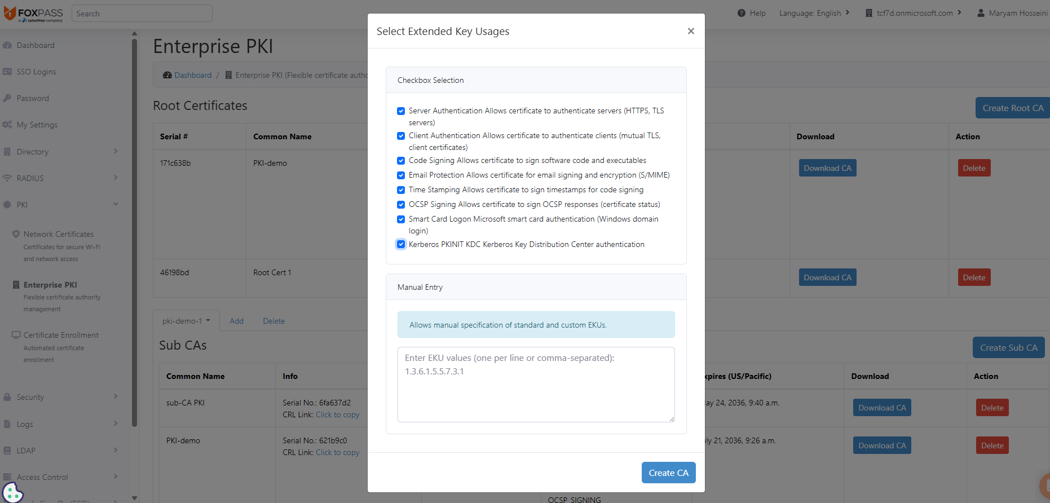This screenshot has width=1050, height=503.
Task: Expand the LDAP sidebar menu
Action: pyautogui.click(x=115, y=450)
